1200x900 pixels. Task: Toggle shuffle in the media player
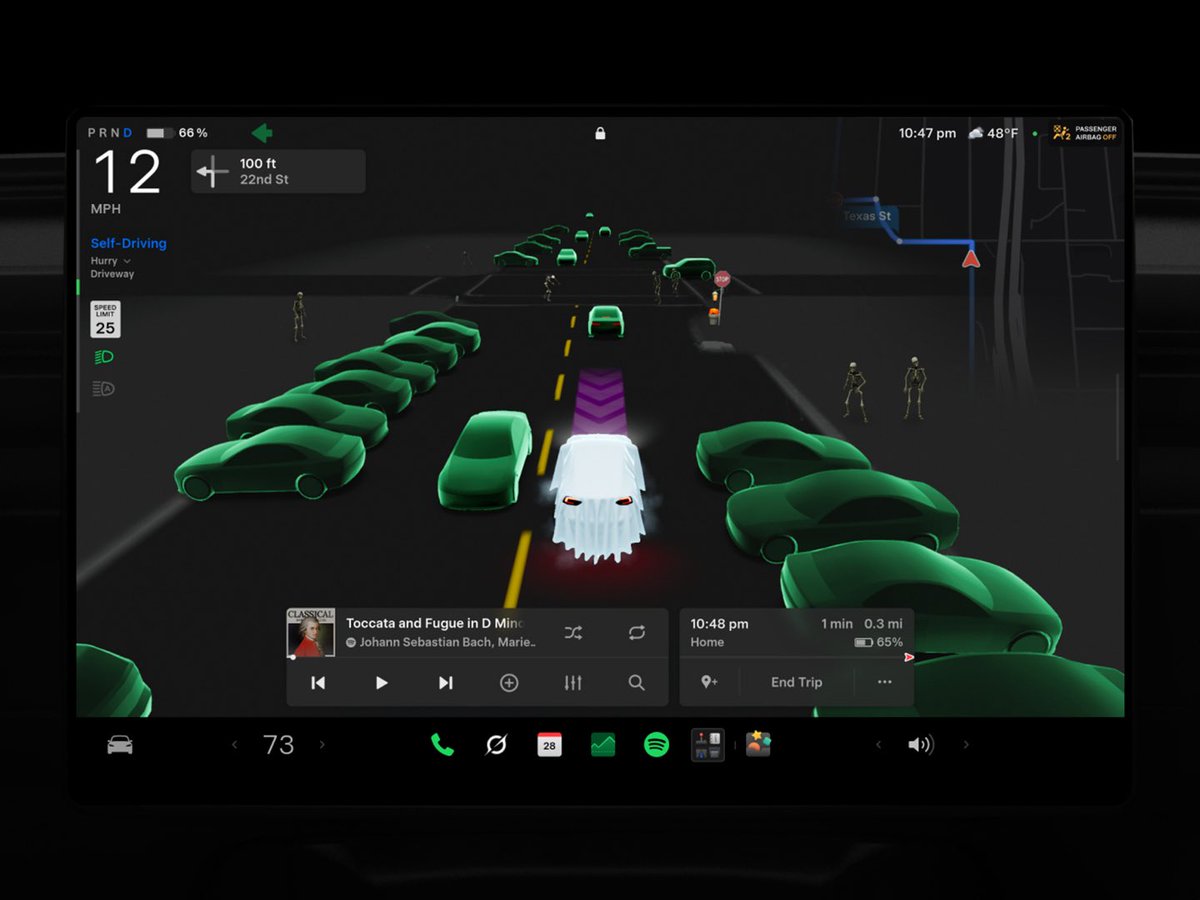[573, 633]
